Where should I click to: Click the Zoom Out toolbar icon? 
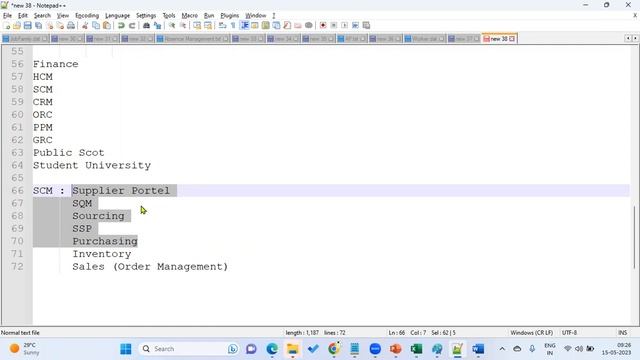[x=183, y=25]
